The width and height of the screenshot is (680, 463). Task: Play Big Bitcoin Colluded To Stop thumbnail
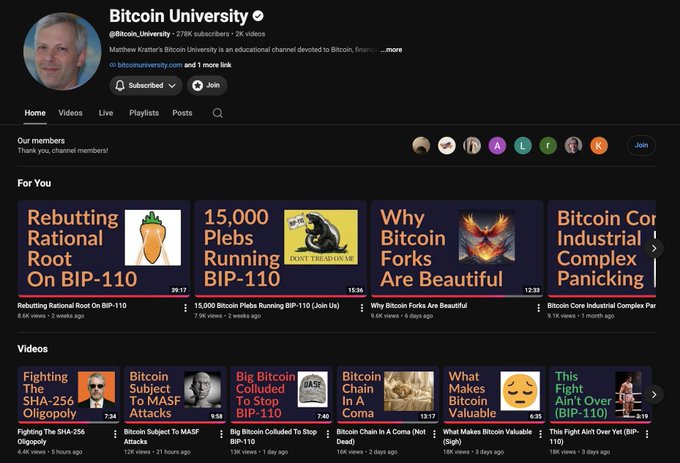click(281, 395)
